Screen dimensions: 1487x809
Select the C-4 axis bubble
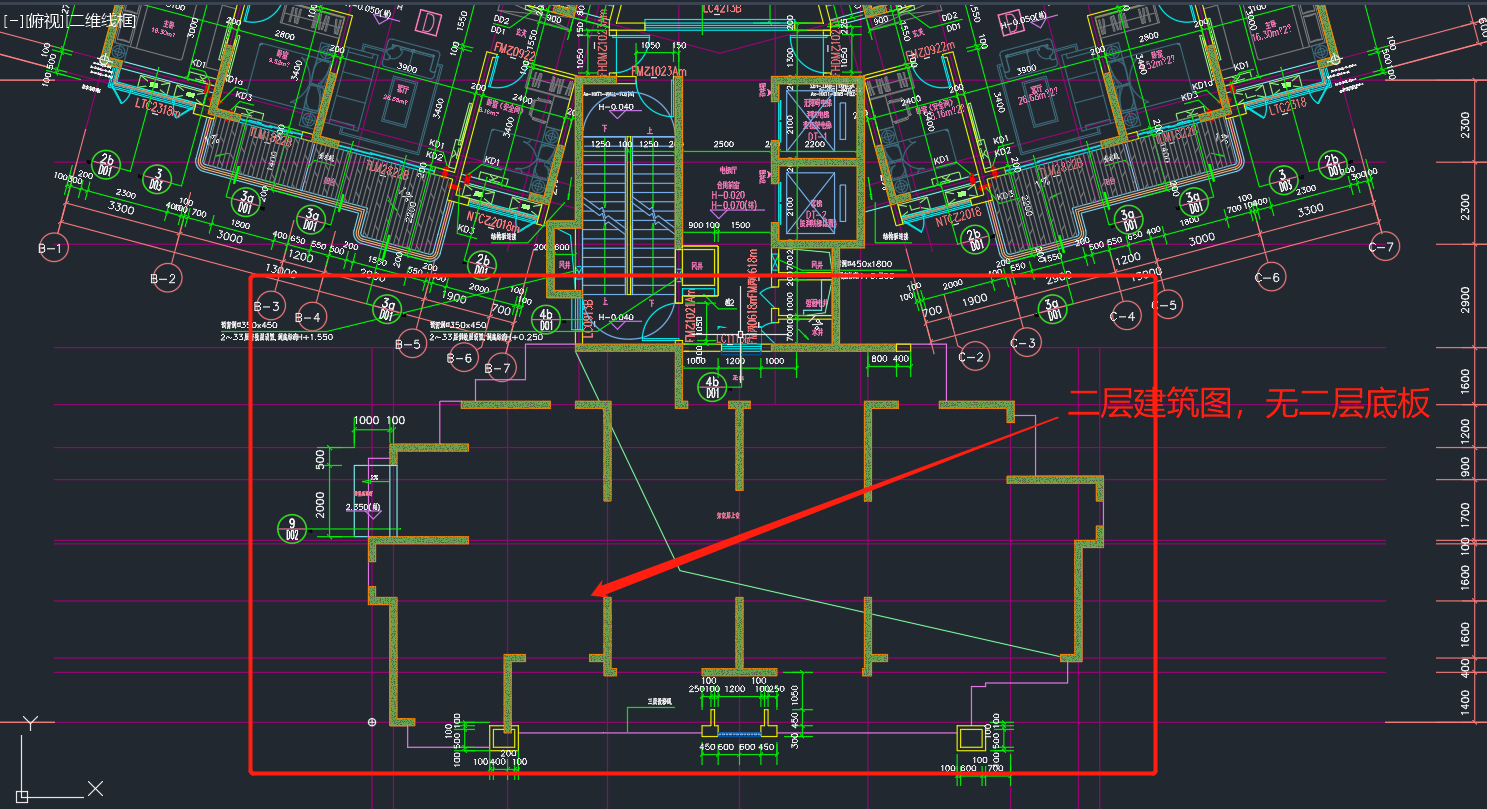tap(1124, 316)
